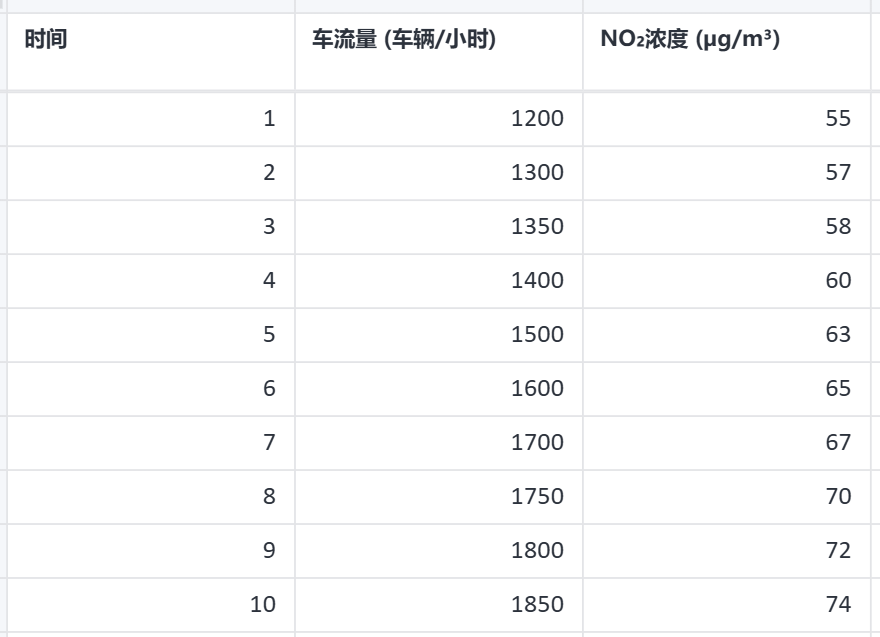
Task: Click the traffic flow cell showing 1800
Action: 439,551
